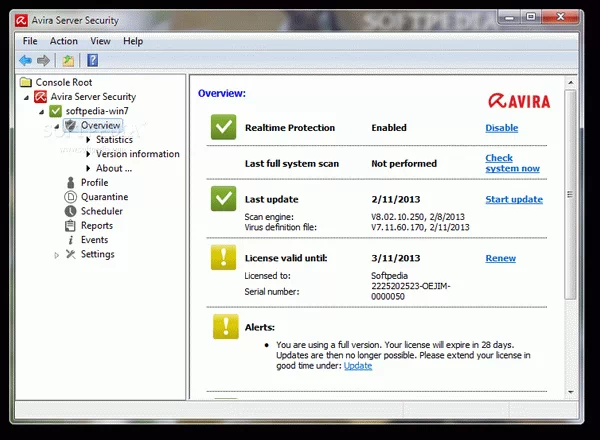The width and height of the screenshot is (600, 440).
Task: Click the Check system now link
Action: pyautogui.click(x=512, y=163)
